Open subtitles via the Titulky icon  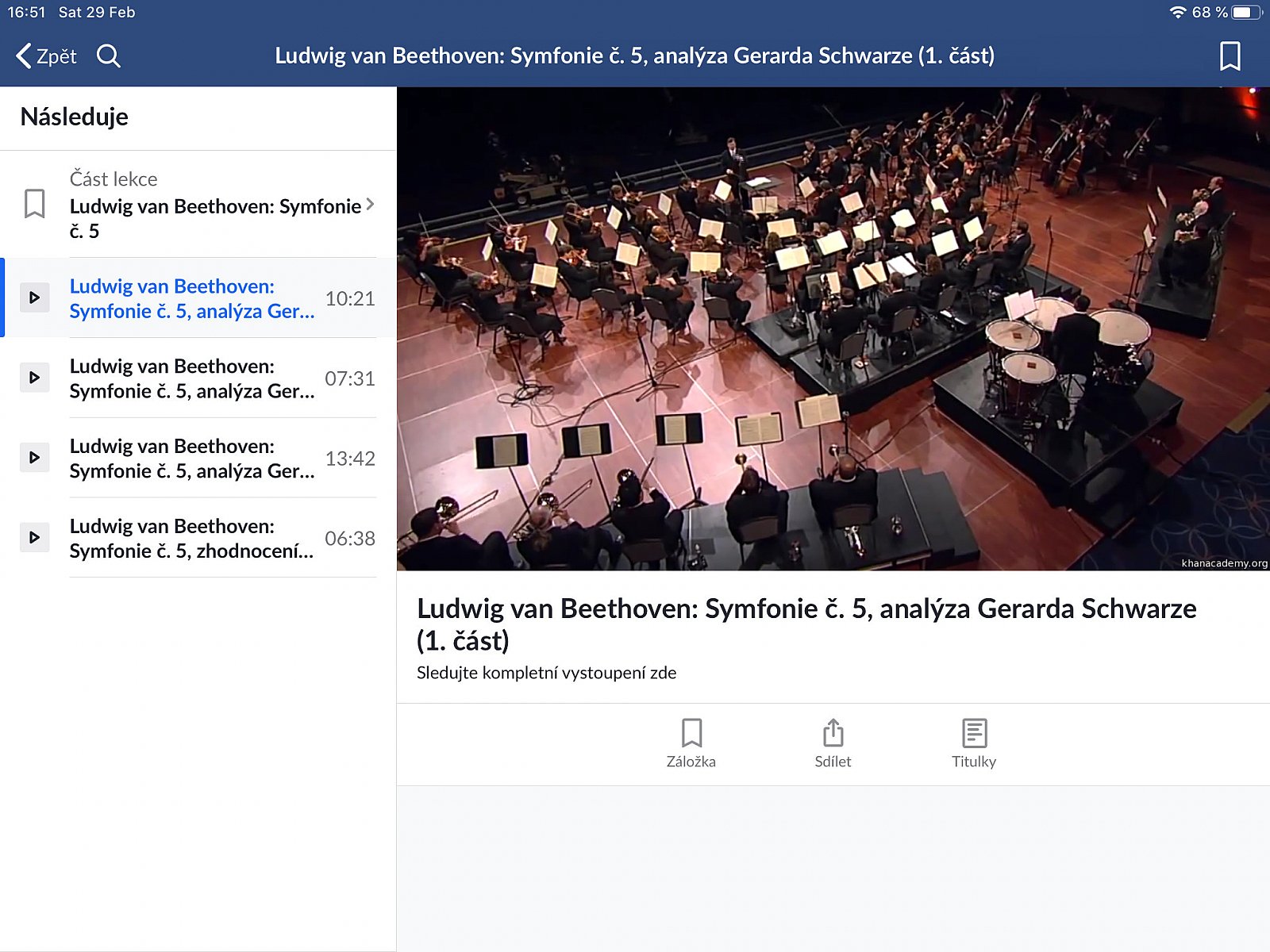tap(974, 743)
